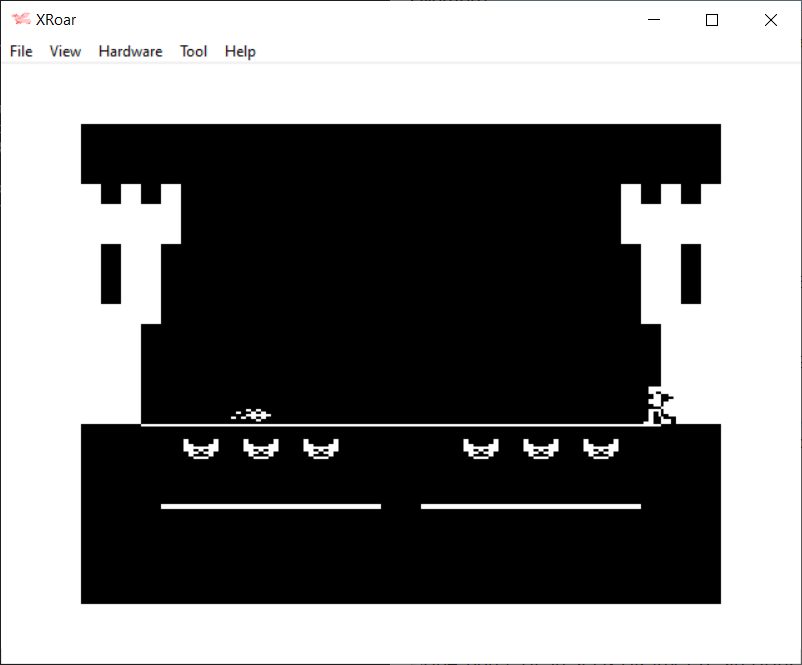Open the File menu
Image resolution: width=802 pixels, height=665 pixels.
click(21, 51)
